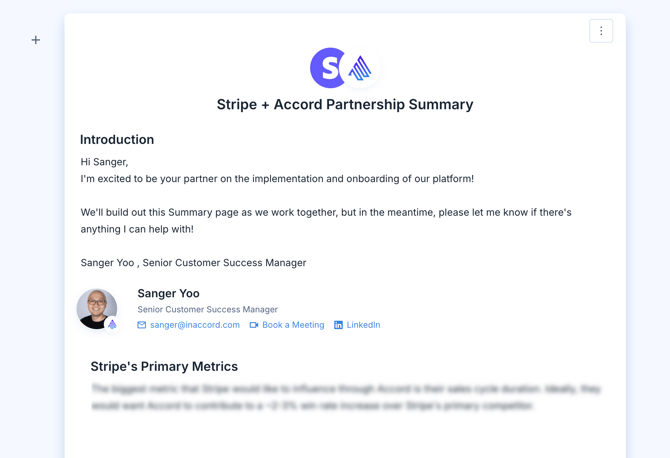Open the sanger@inaccord.com email link
The width and height of the screenshot is (670, 458).
[x=195, y=325]
